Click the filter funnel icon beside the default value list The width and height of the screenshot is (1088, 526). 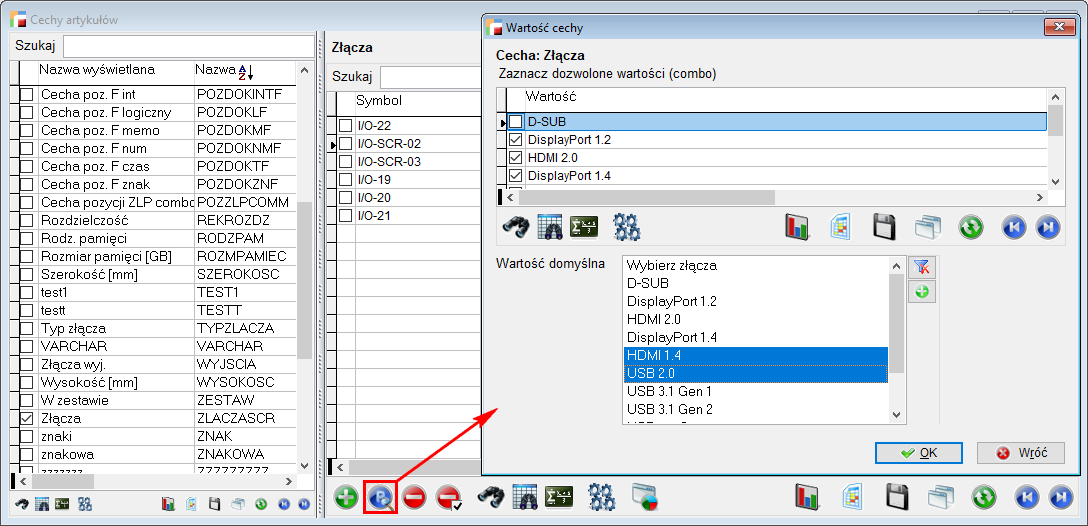click(x=921, y=266)
